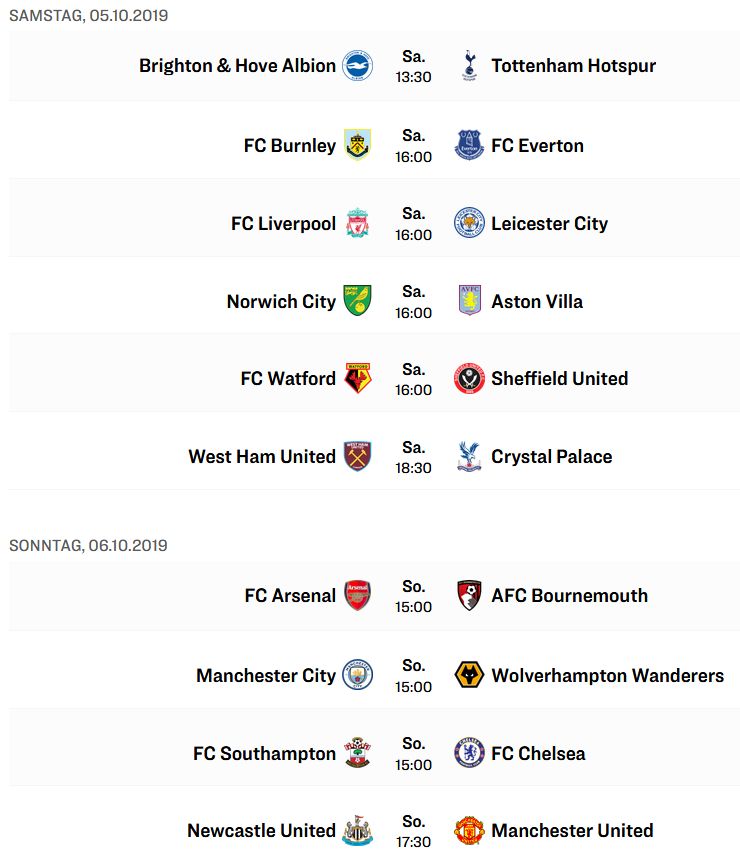Image resolution: width=740 pixels, height=856 pixels.
Task: Select the FC Southampton team name
Action: (264, 753)
